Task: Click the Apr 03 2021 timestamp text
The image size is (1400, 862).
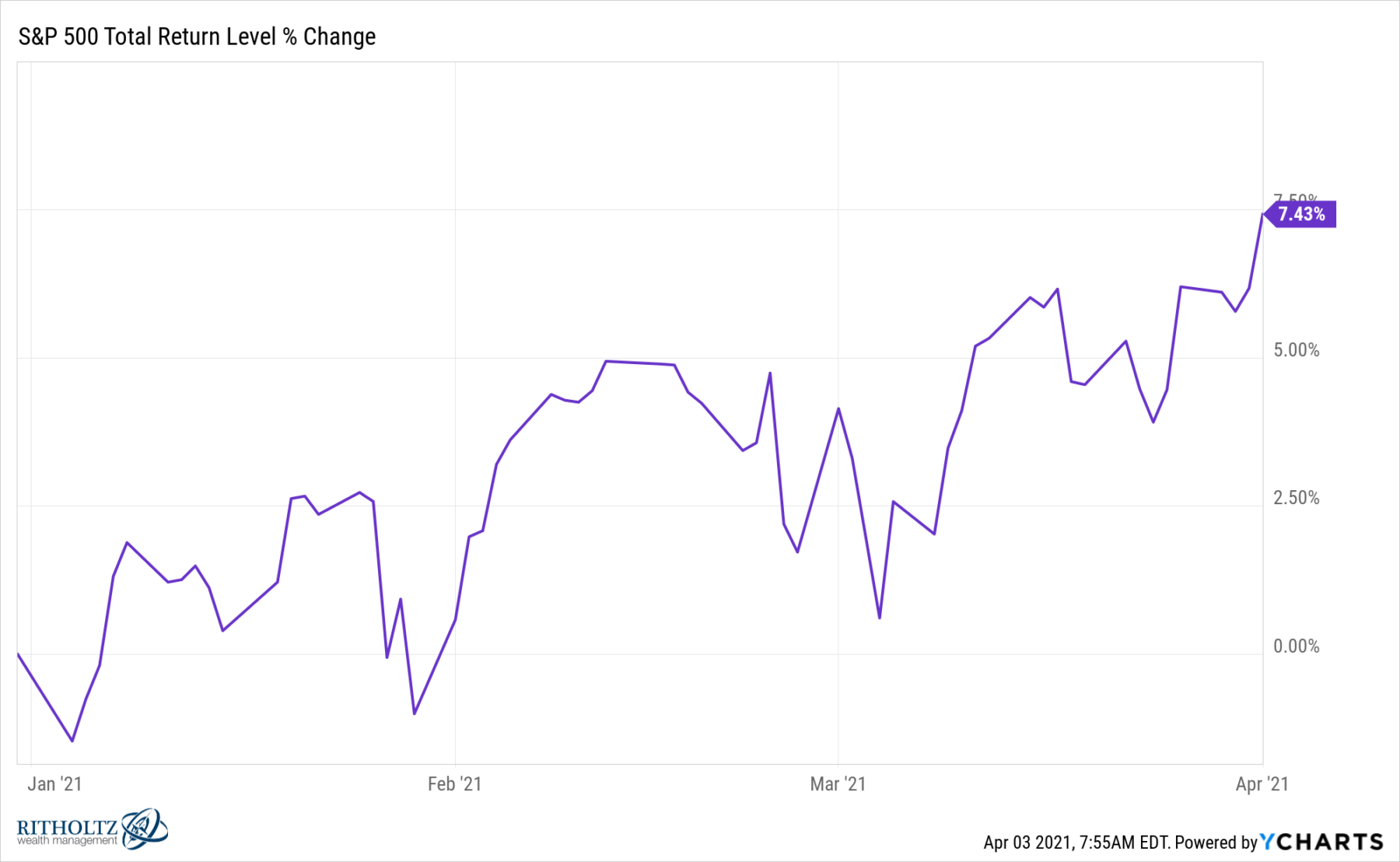Action: point(1076,843)
